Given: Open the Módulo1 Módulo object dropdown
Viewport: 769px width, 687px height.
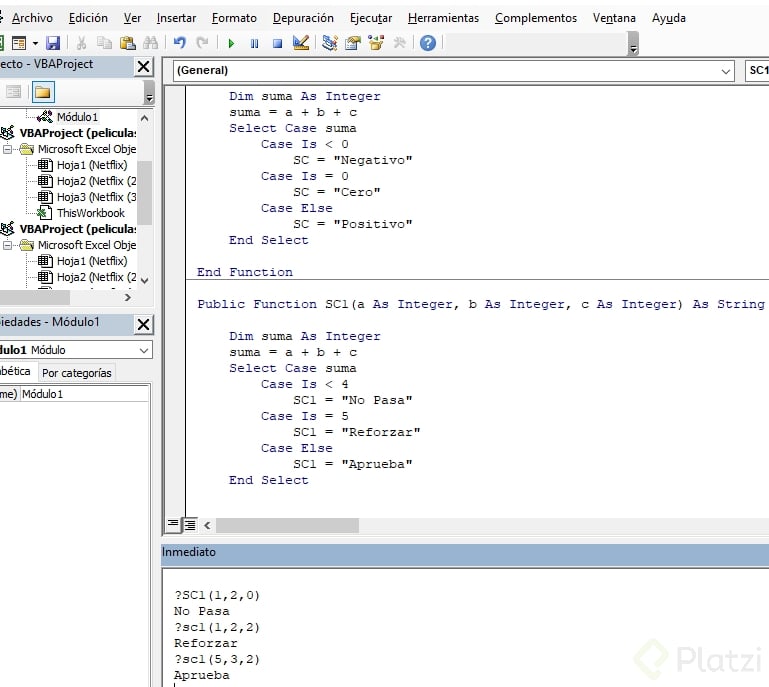Looking at the screenshot, I should click(x=144, y=350).
